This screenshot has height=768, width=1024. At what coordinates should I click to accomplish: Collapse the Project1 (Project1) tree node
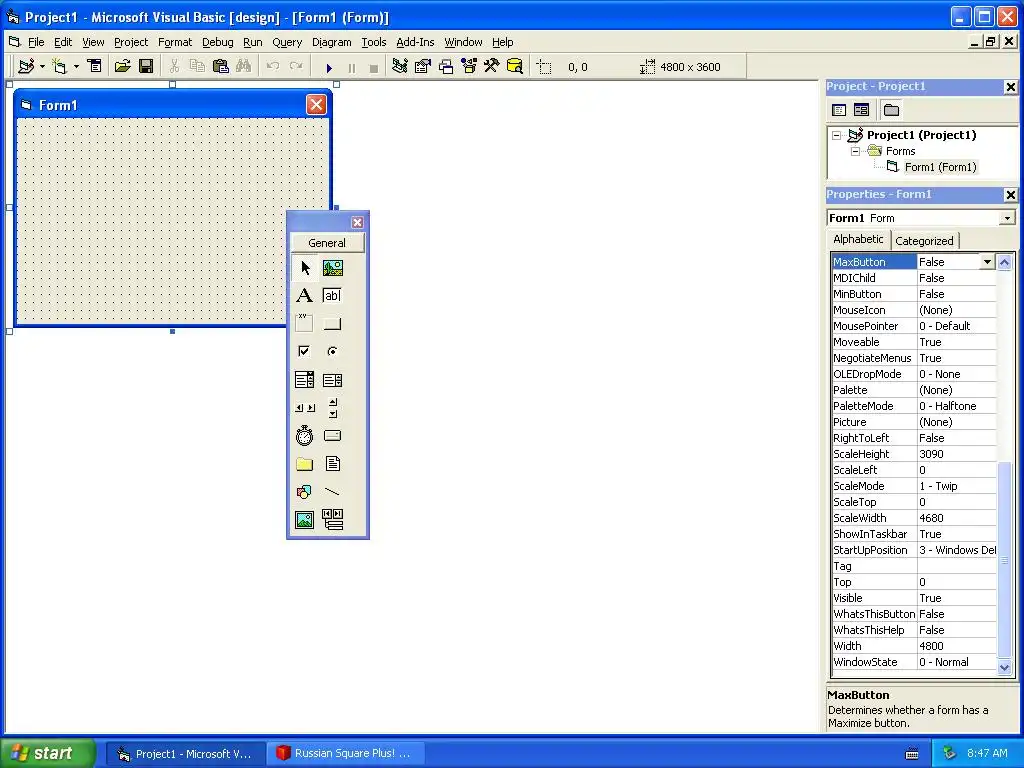pyautogui.click(x=837, y=136)
